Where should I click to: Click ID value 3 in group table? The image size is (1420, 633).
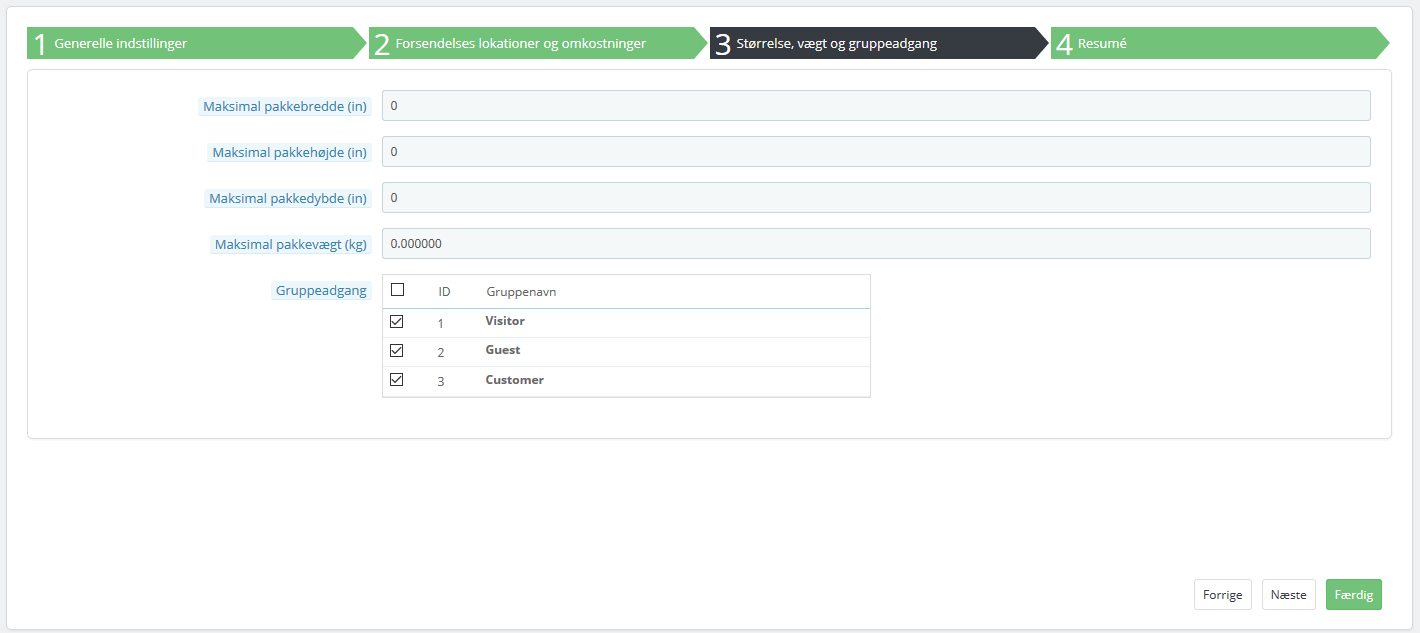[441, 382]
